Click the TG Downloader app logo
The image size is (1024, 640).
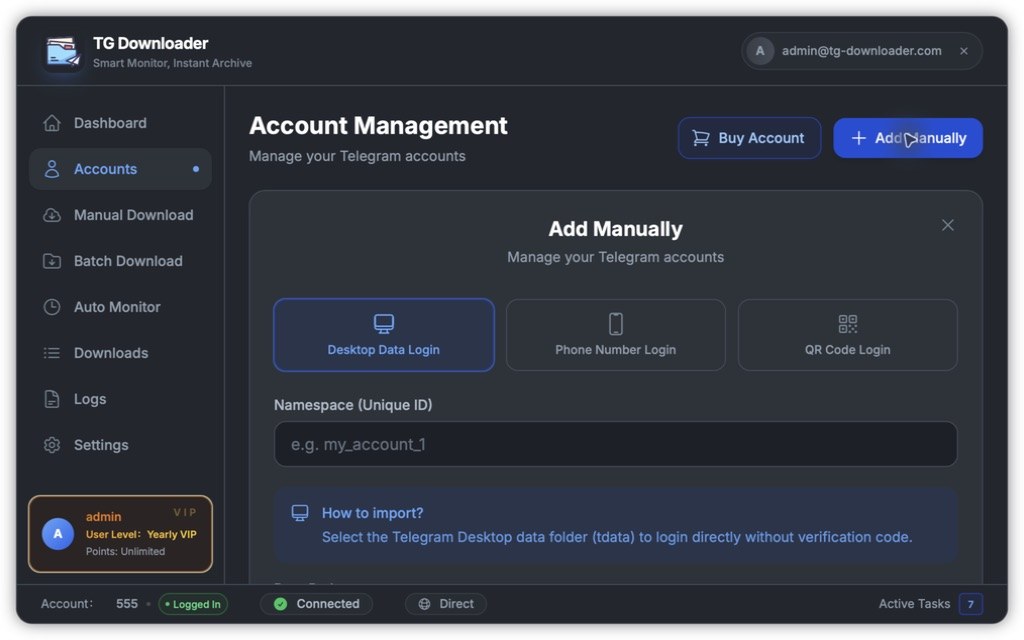(x=63, y=52)
